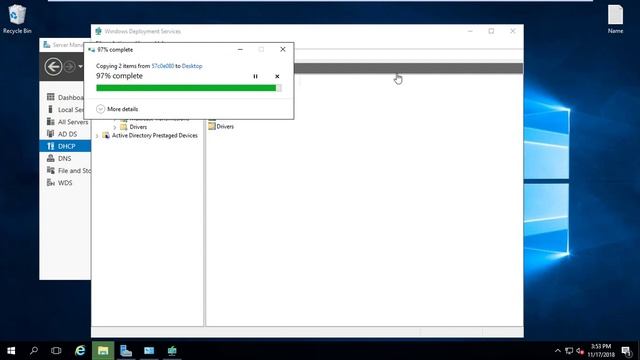Minimize the 97% complete copy dialog

click(x=240, y=49)
